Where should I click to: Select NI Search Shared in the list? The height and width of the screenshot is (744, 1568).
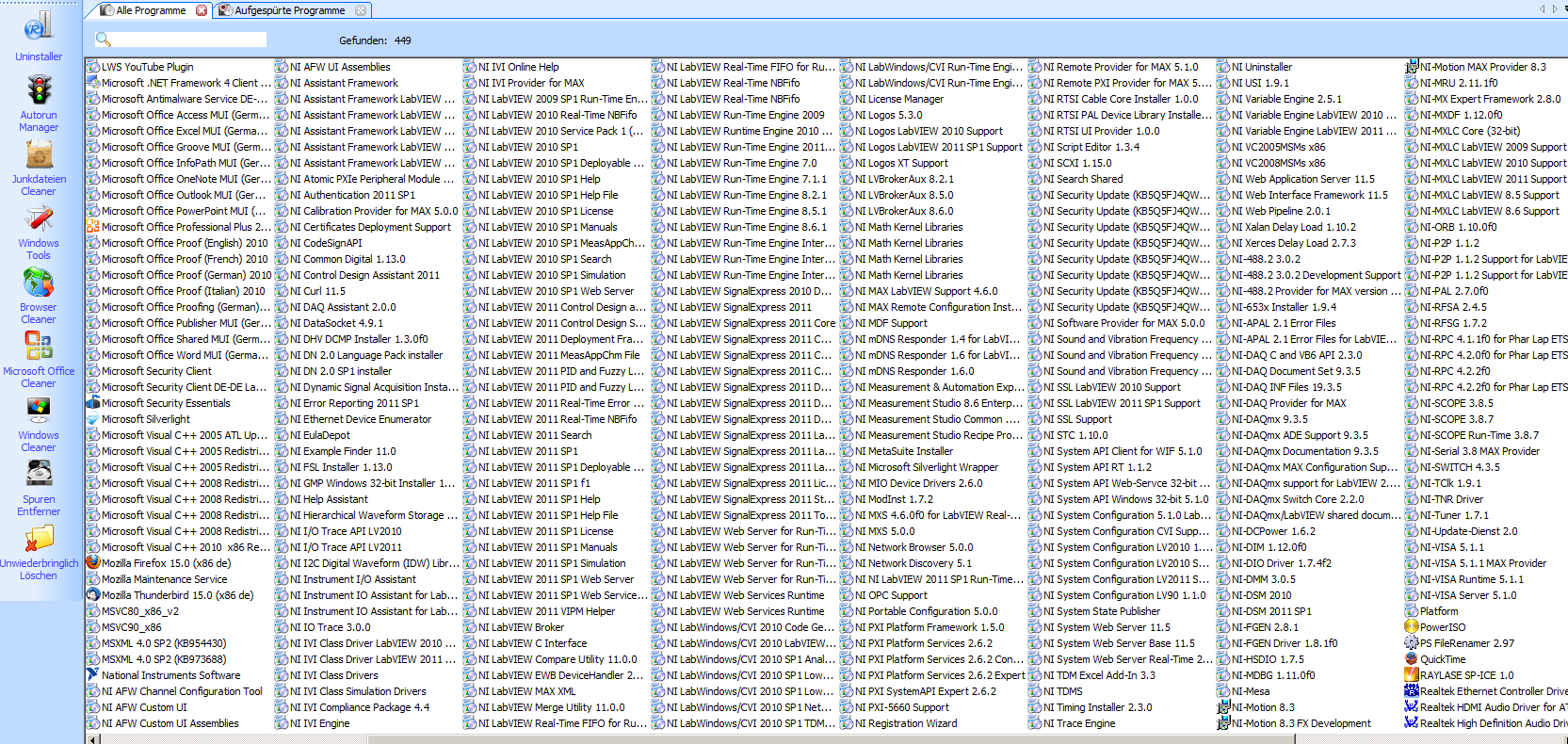tap(1083, 179)
